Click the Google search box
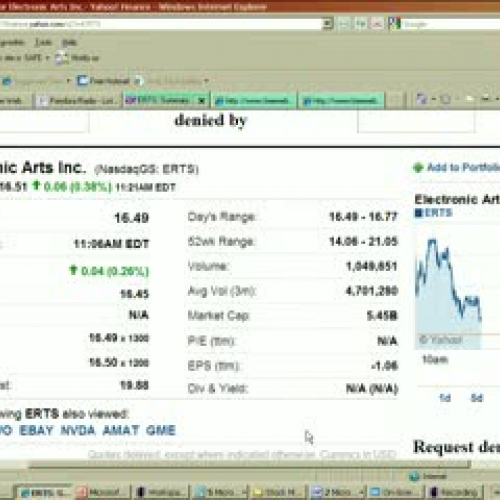 [450, 24]
